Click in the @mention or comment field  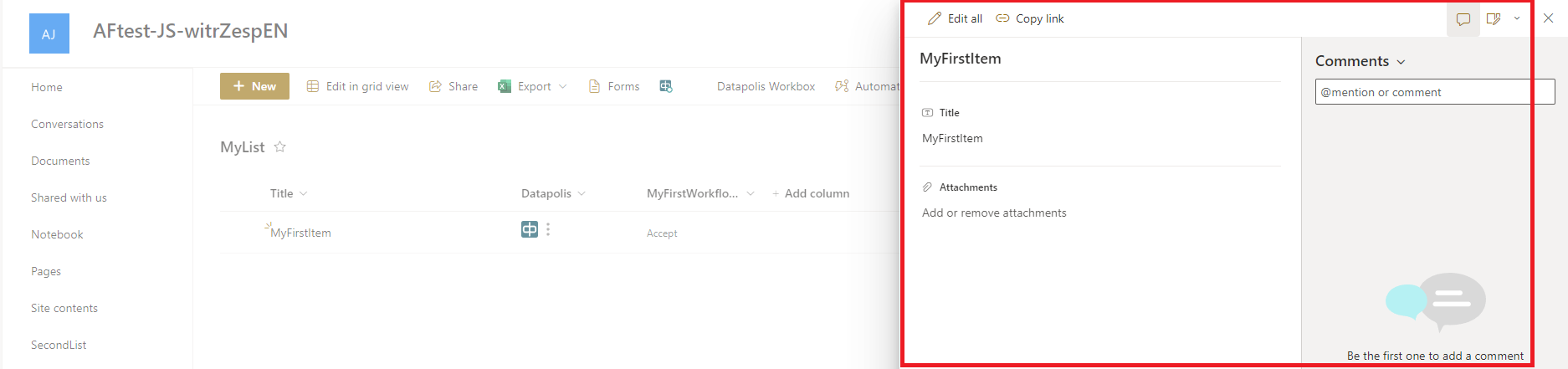click(1422, 92)
